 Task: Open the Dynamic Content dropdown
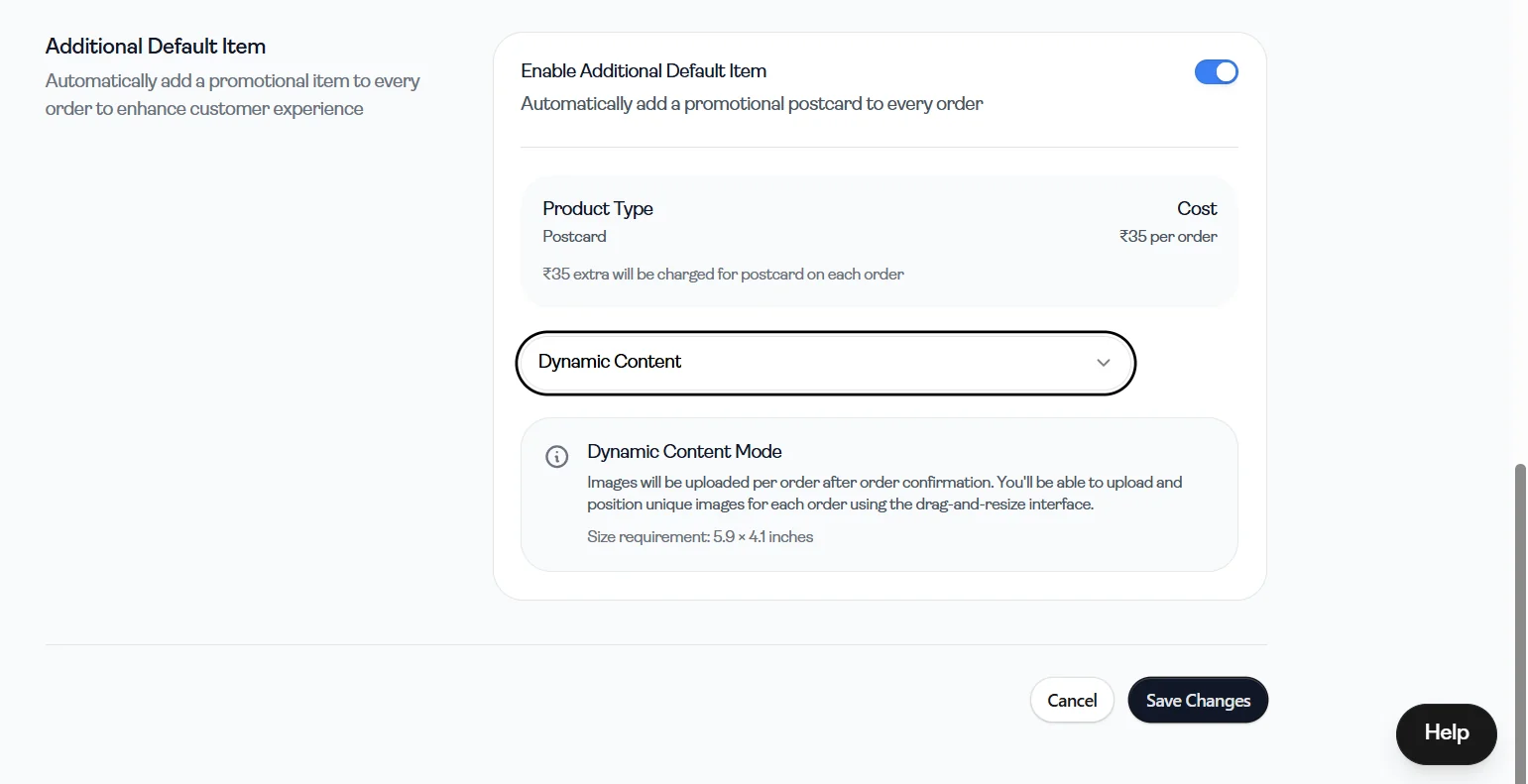coord(825,363)
